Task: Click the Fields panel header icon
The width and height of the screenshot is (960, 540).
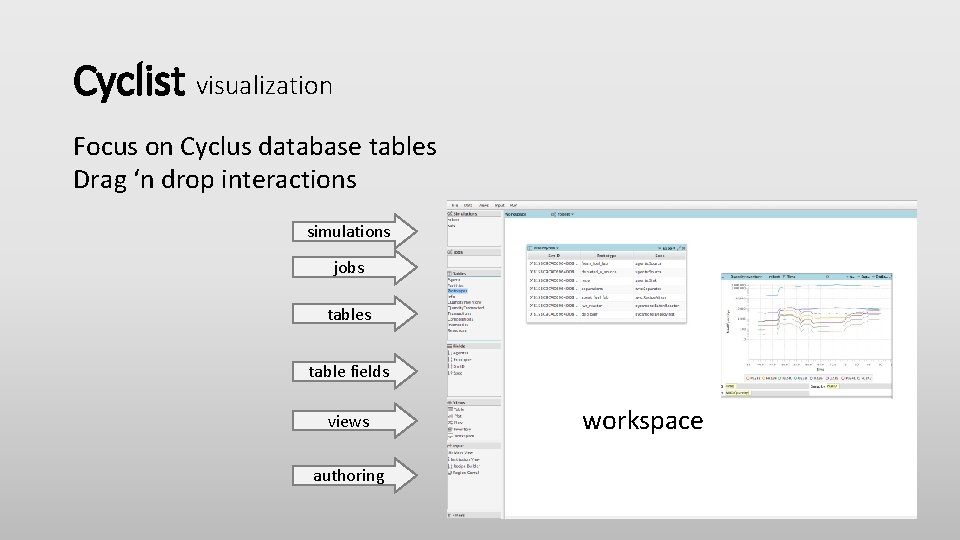Action: [450, 346]
